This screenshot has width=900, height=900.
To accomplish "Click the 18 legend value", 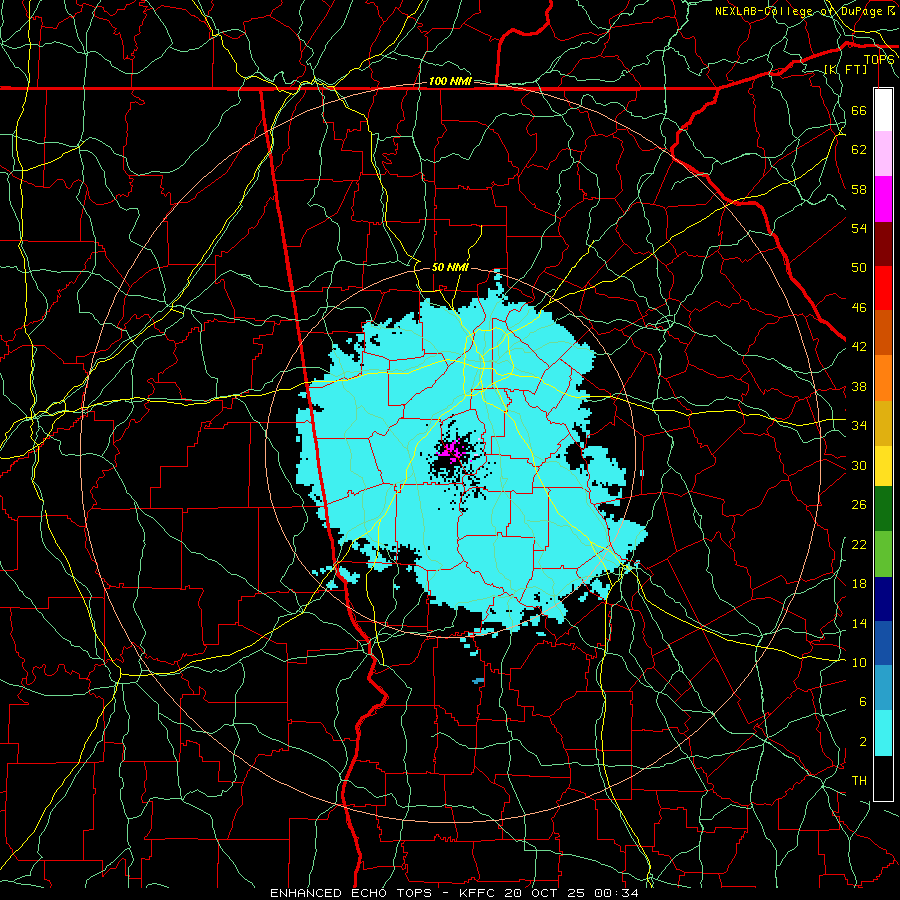I will click(859, 584).
